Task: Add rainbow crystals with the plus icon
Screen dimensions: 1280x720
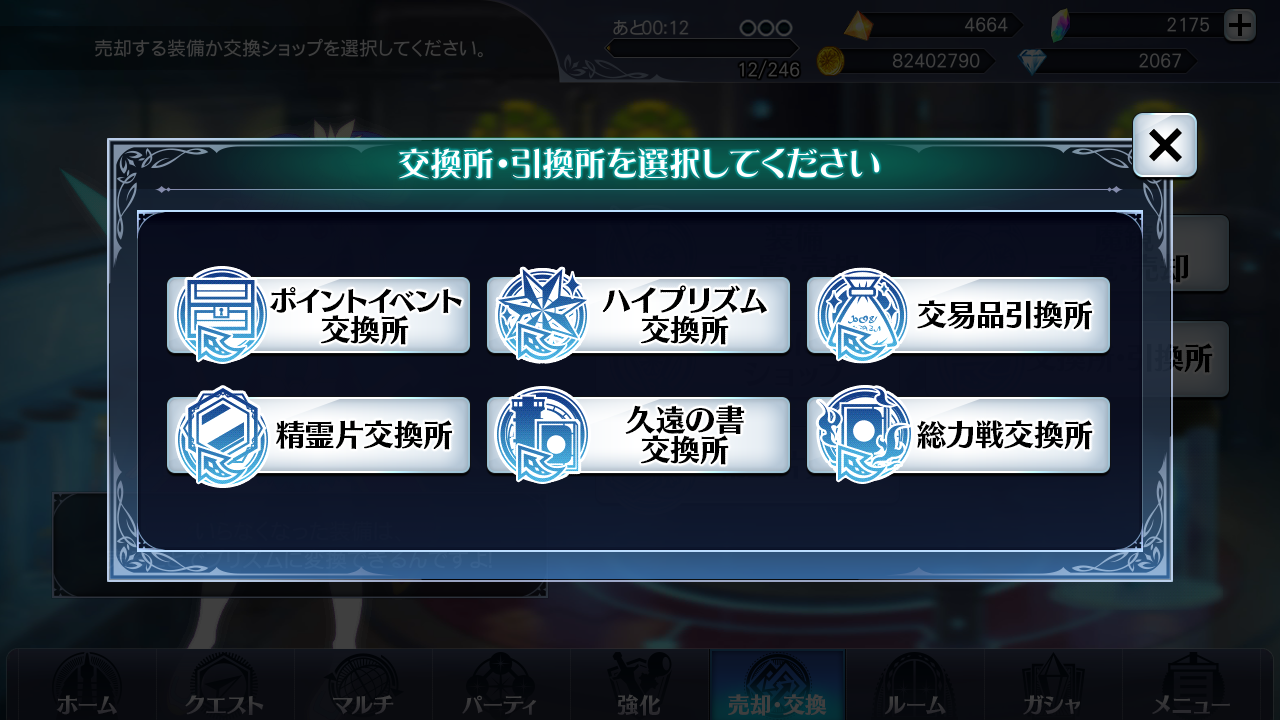Action: 1240,25
